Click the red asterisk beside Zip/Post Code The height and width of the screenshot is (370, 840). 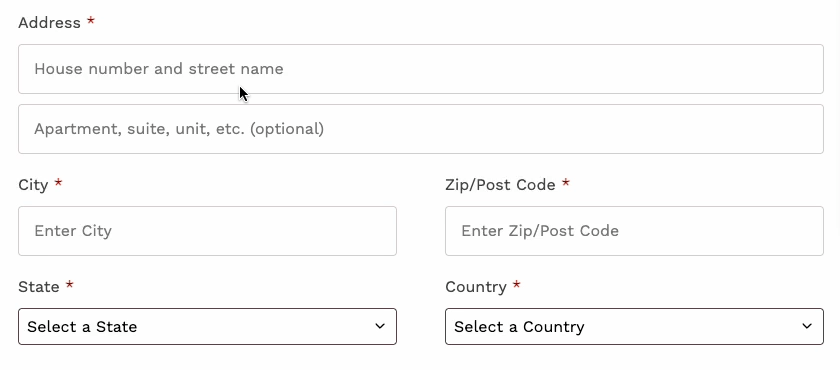[566, 183]
